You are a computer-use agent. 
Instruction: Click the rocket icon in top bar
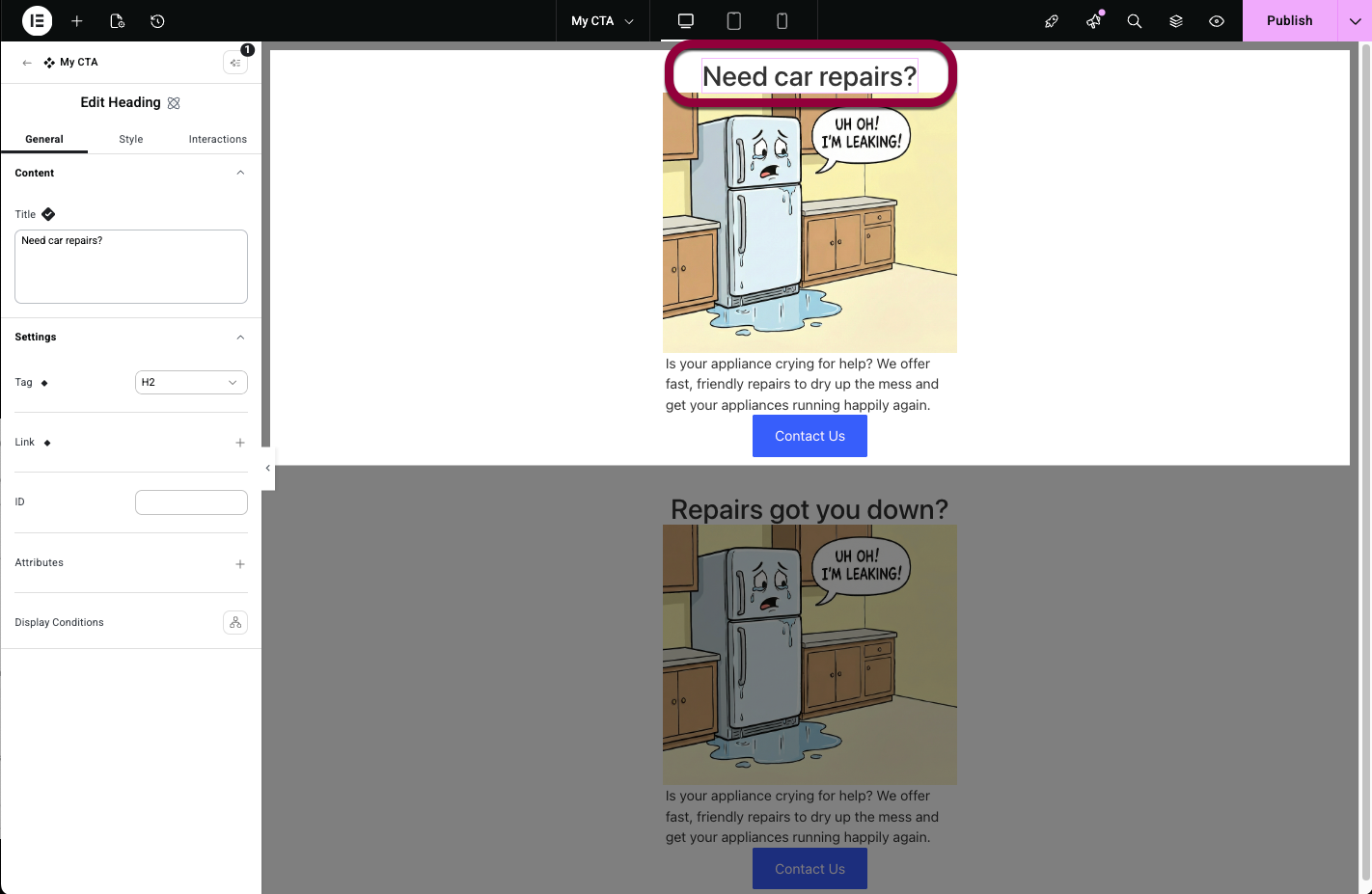(x=1052, y=21)
